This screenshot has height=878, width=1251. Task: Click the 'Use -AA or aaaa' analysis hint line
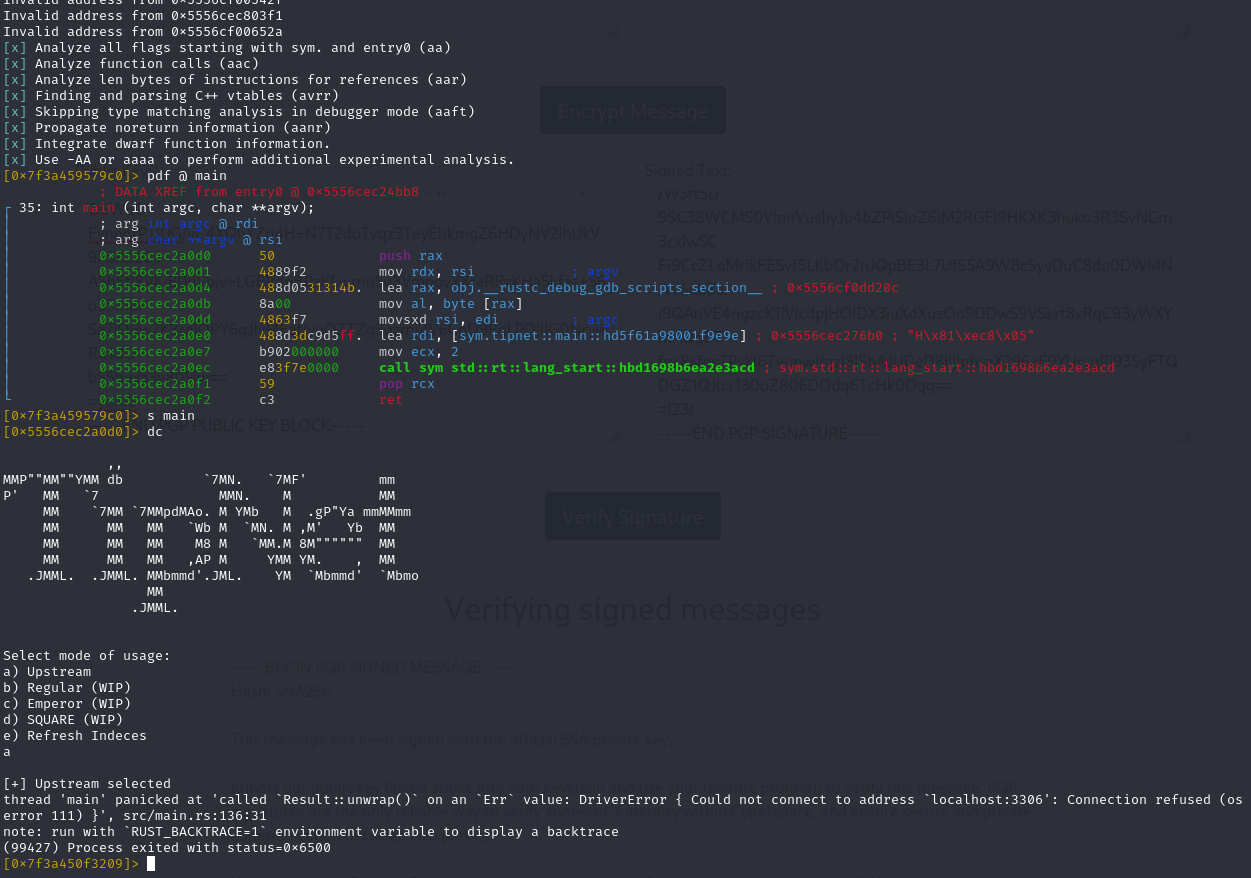[x=259, y=160]
